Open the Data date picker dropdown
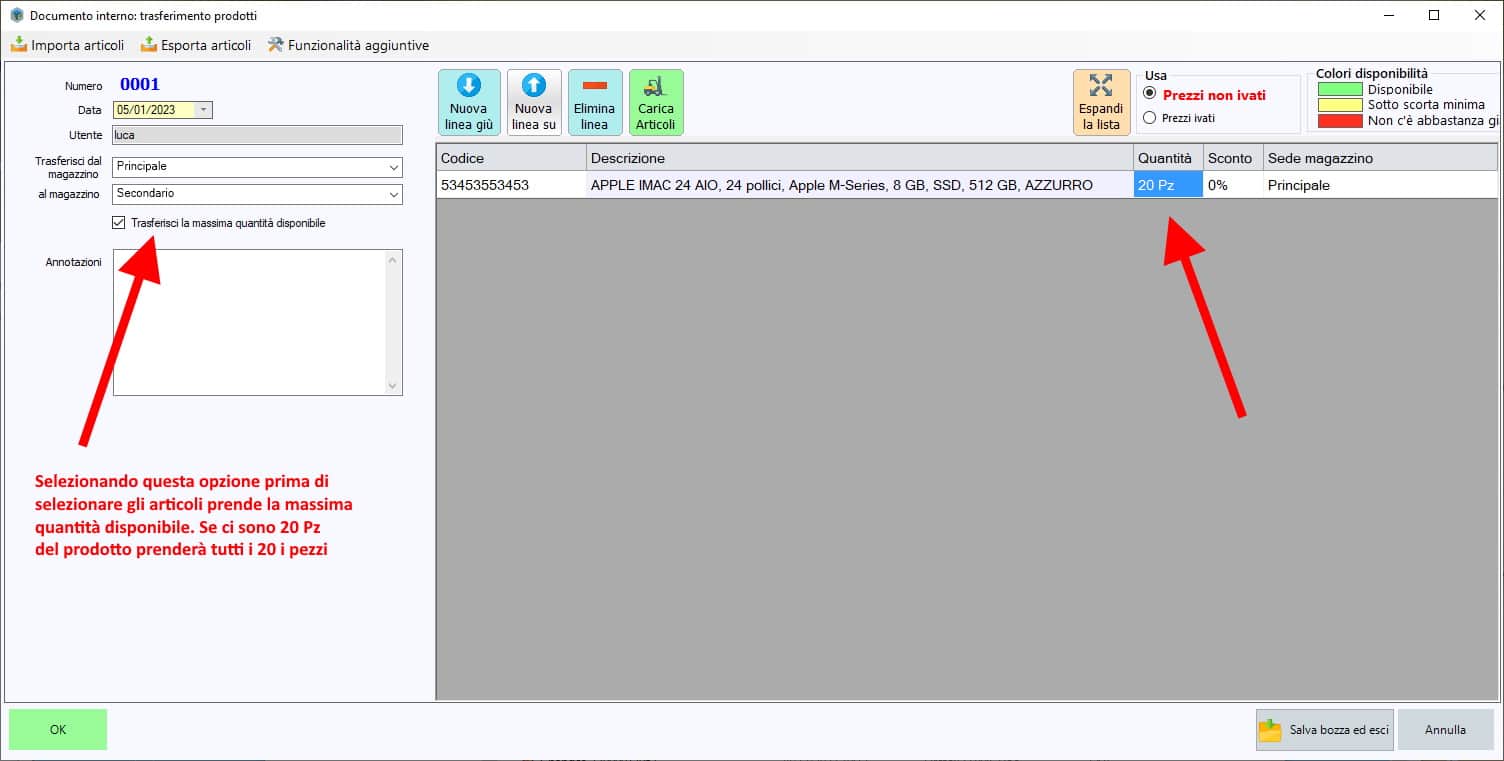This screenshot has height=761, width=1504. click(x=204, y=110)
